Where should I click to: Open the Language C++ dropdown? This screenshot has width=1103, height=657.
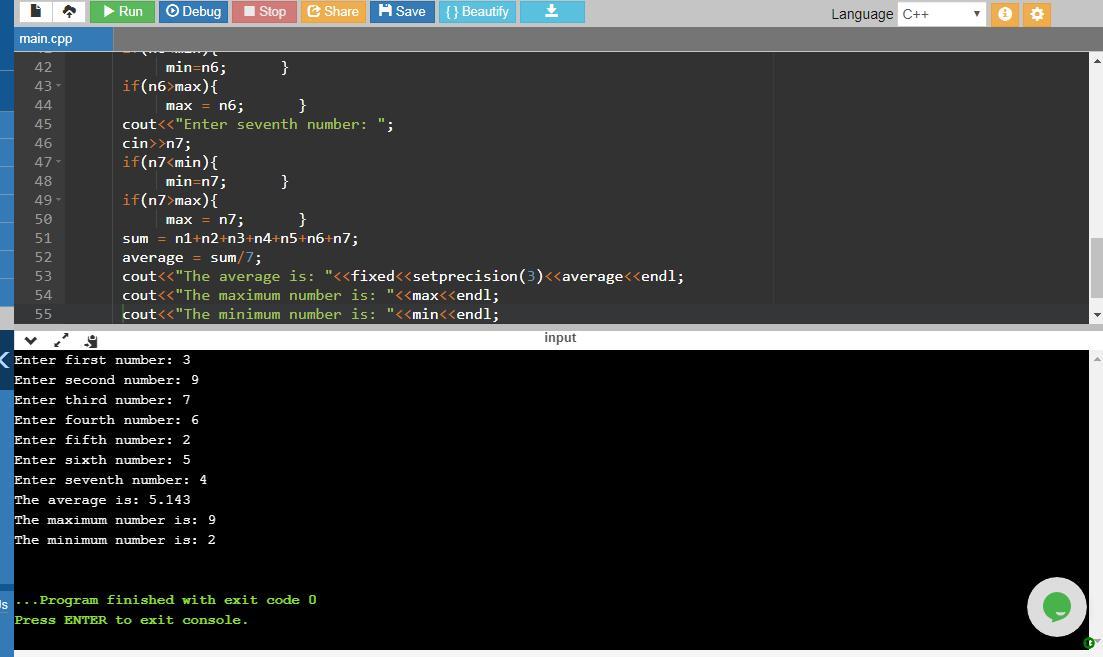(x=941, y=14)
